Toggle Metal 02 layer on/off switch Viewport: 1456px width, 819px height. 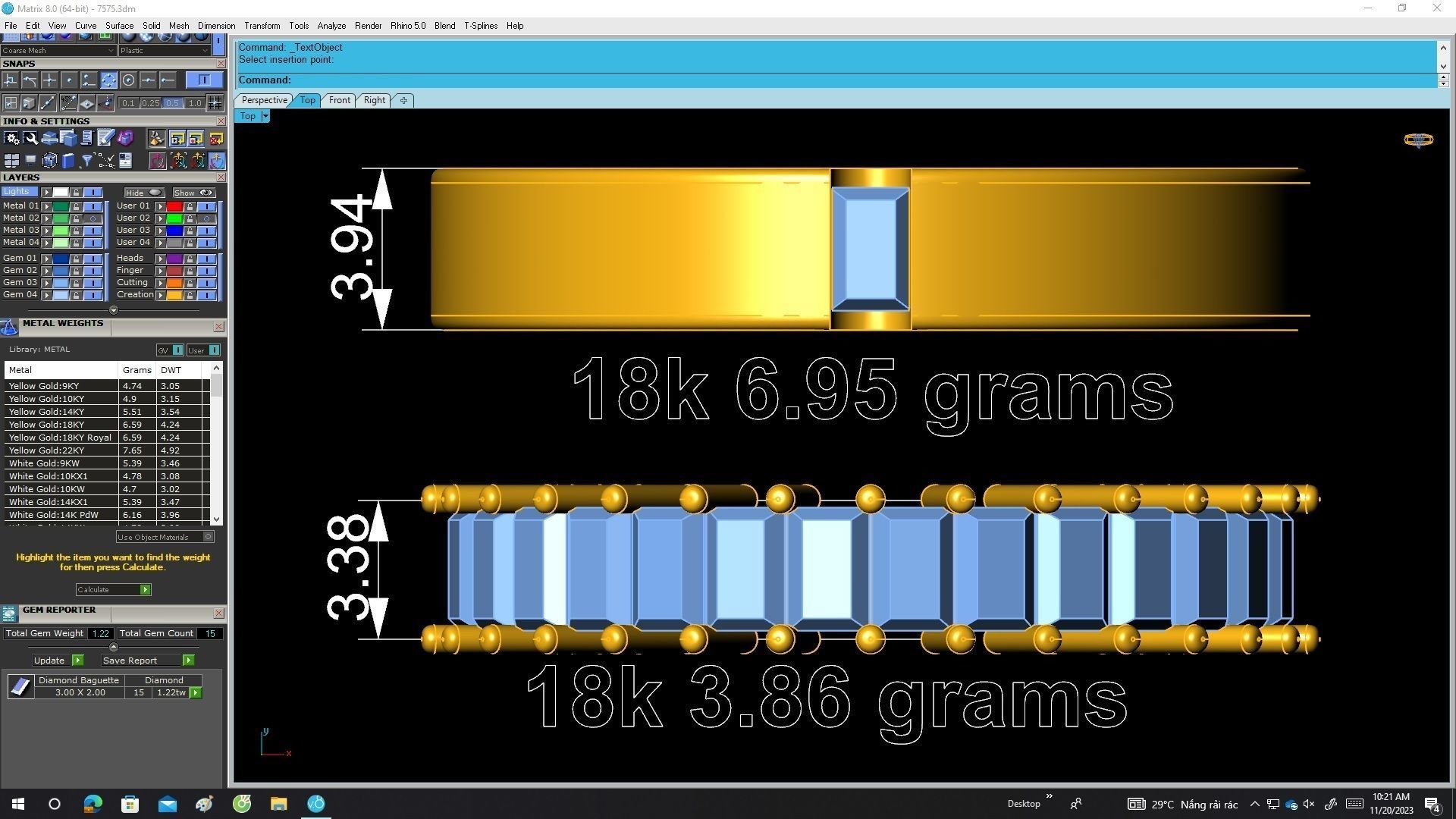[x=93, y=218]
